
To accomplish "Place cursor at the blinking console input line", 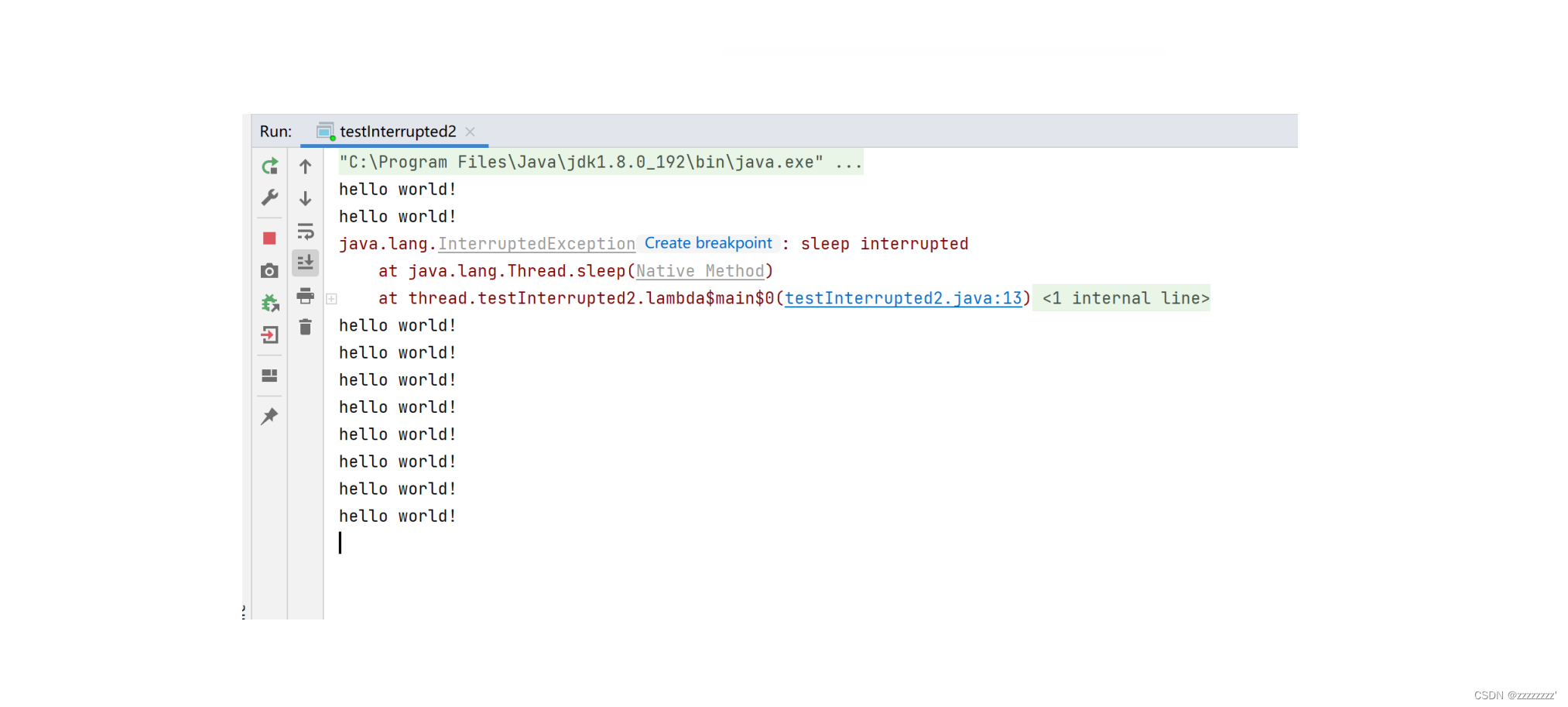I will coord(341,543).
